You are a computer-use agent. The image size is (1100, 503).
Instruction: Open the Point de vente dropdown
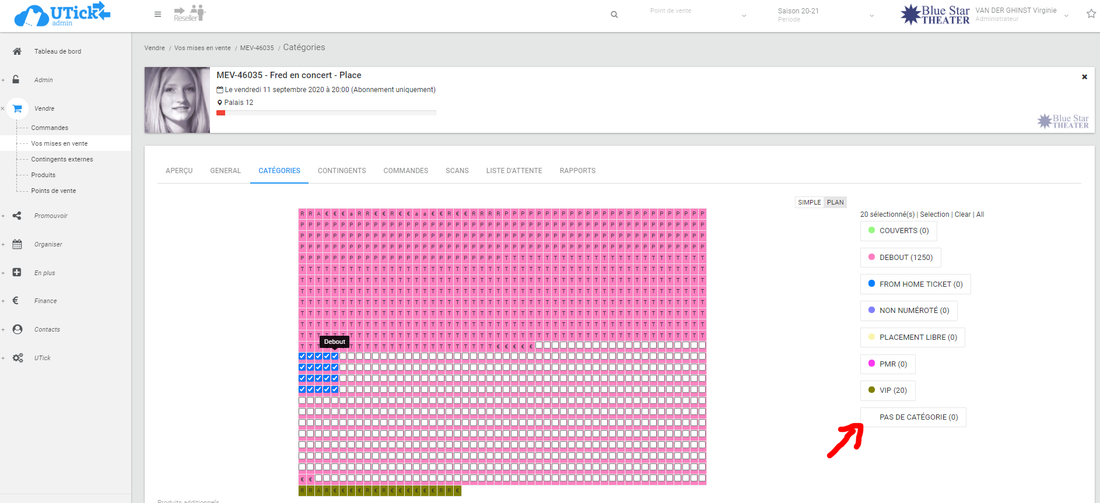[698, 15]
